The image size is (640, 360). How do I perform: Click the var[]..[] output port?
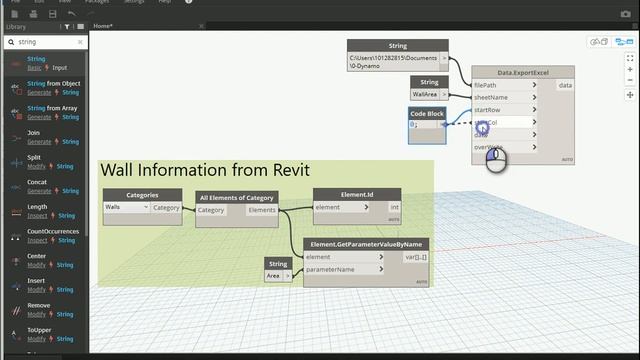point(416,257)
